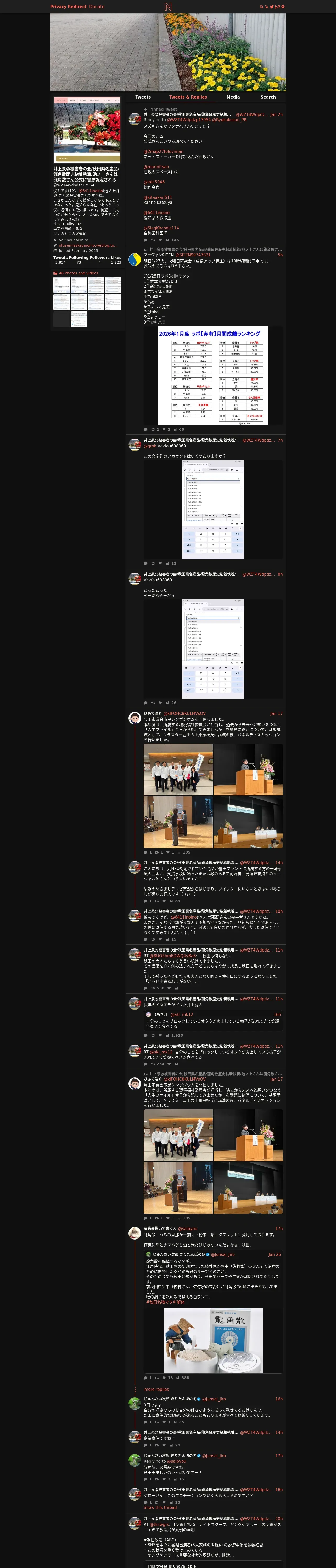Open the ofusemisskeyinoino.weblog website link
The height and width of the screenshot is (1568, 336).
tap(88, 245)
